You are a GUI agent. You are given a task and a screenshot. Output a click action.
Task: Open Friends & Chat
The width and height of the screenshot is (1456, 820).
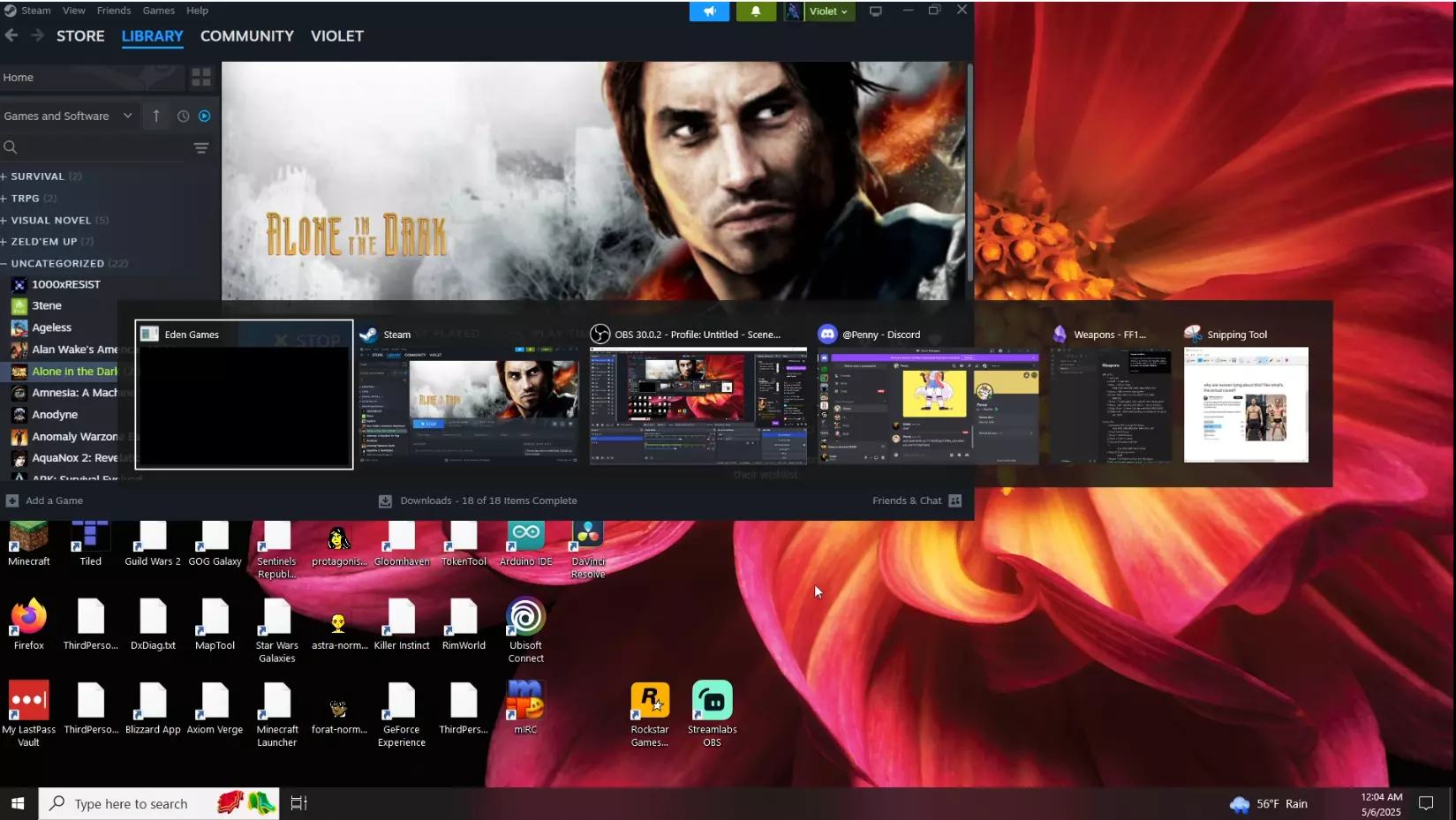point(917,500)
